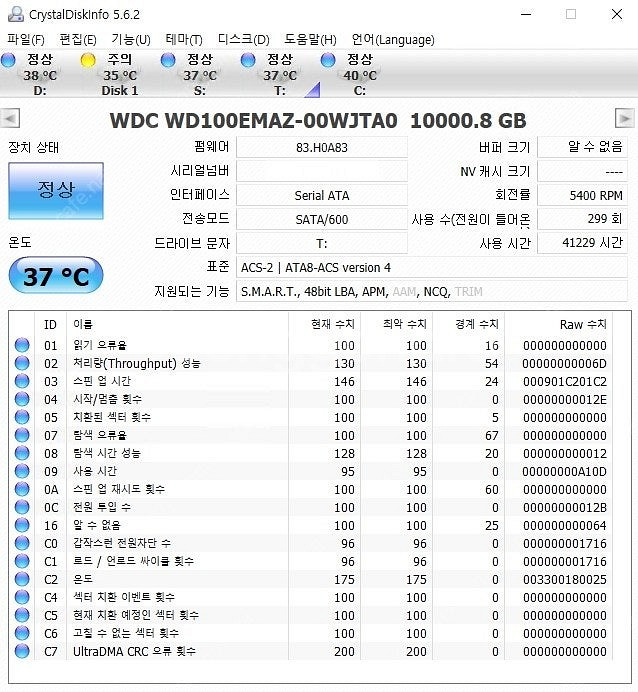Viewport: 638px width, 692px height.
Task: Select raw value 000901C201C2
Action: (565, 381)
